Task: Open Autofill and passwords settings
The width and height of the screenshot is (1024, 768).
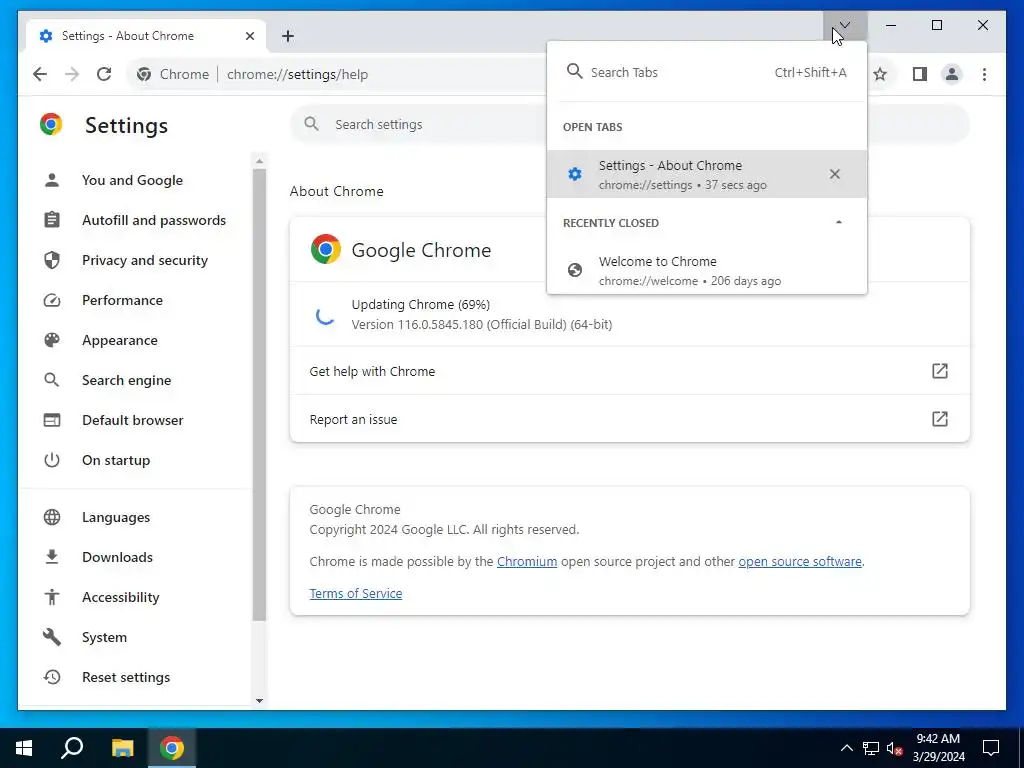Action: click(x=154, y=220)
